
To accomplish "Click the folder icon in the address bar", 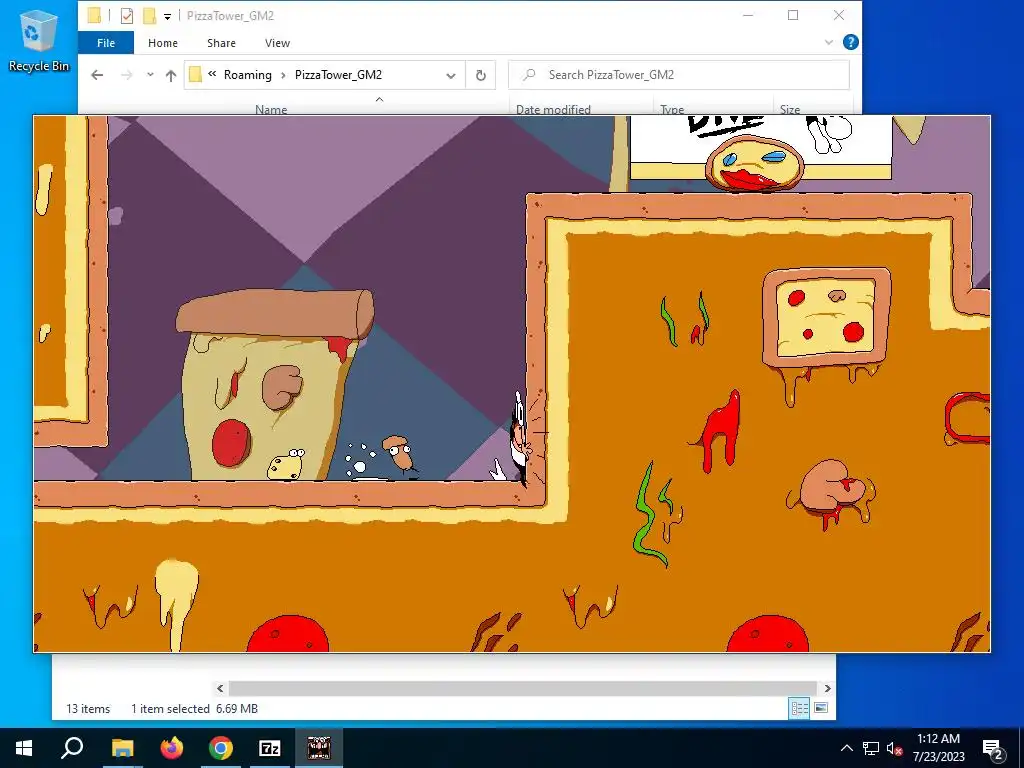I will click(x=195, y=74).
